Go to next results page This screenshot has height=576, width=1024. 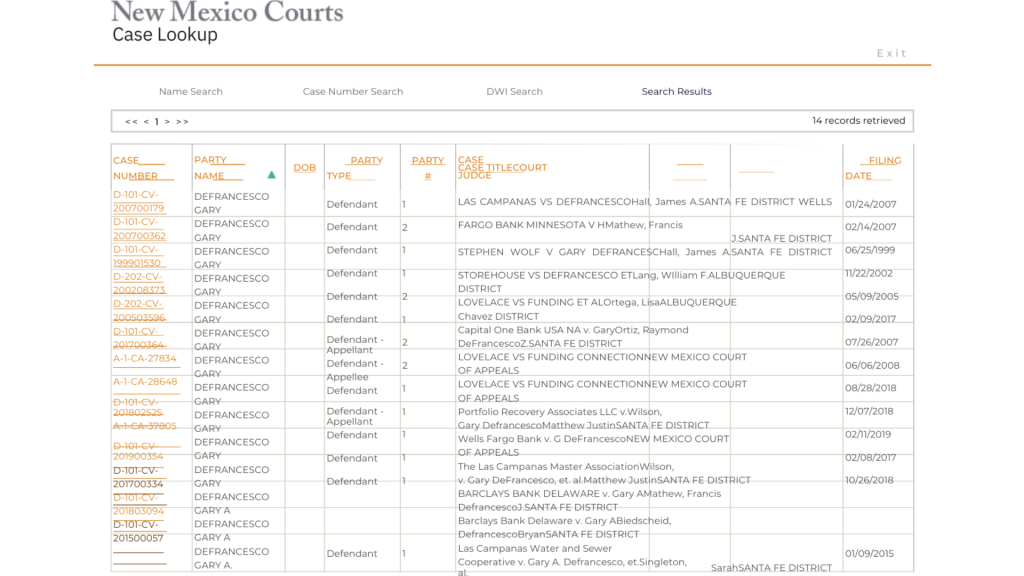click(x=167, y=122)
